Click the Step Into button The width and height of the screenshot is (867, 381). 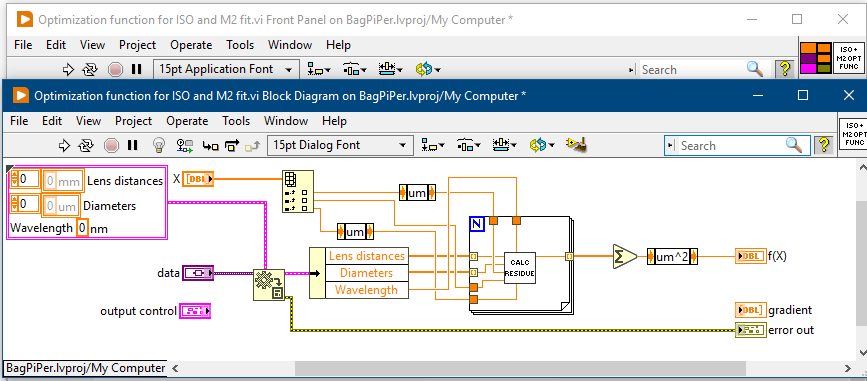click(x=210, y=145)
